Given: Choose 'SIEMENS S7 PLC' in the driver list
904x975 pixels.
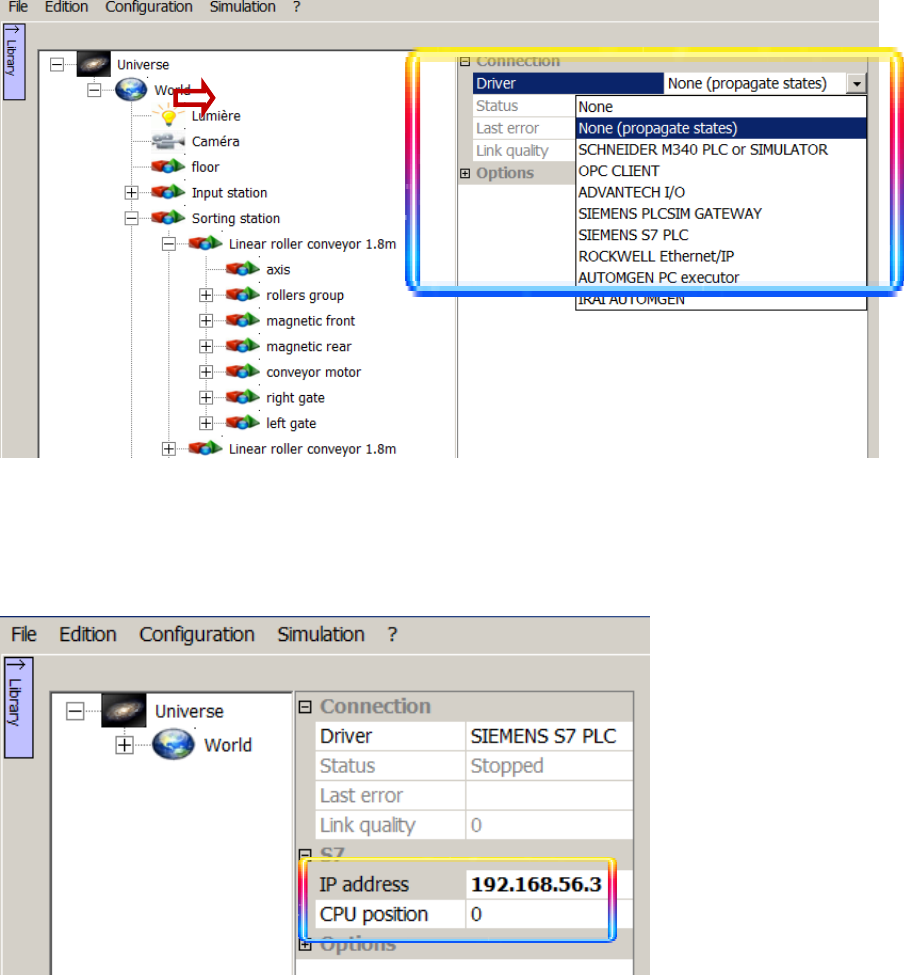Looking at the screenshot, I should 721,235.
